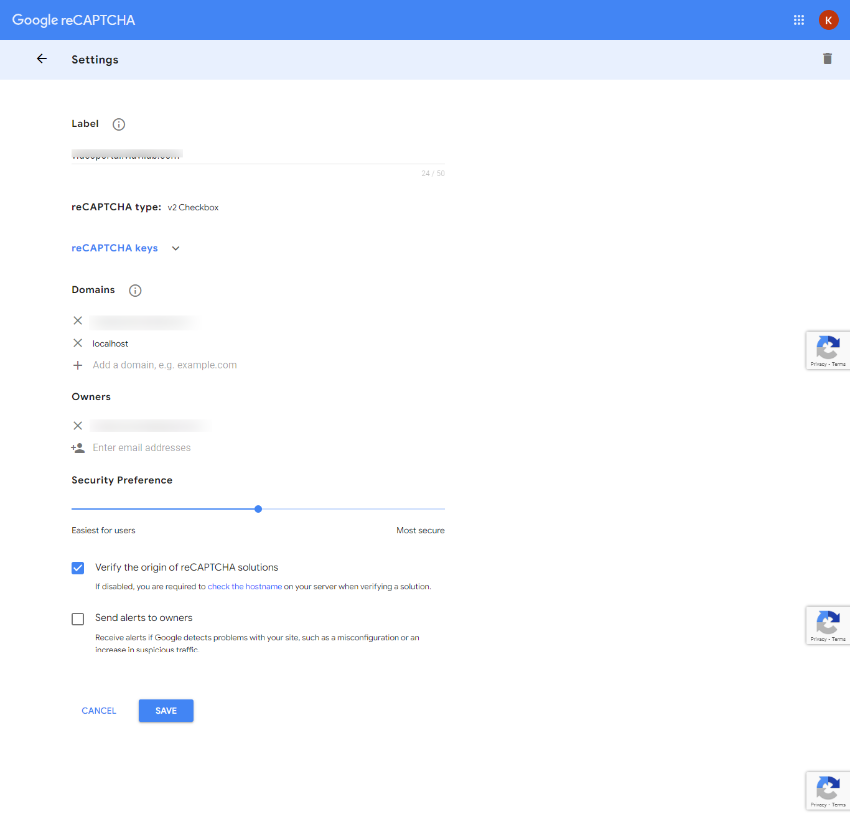Open the account avatar menu
Screen dimensions: 850x819
coord(828,20)
